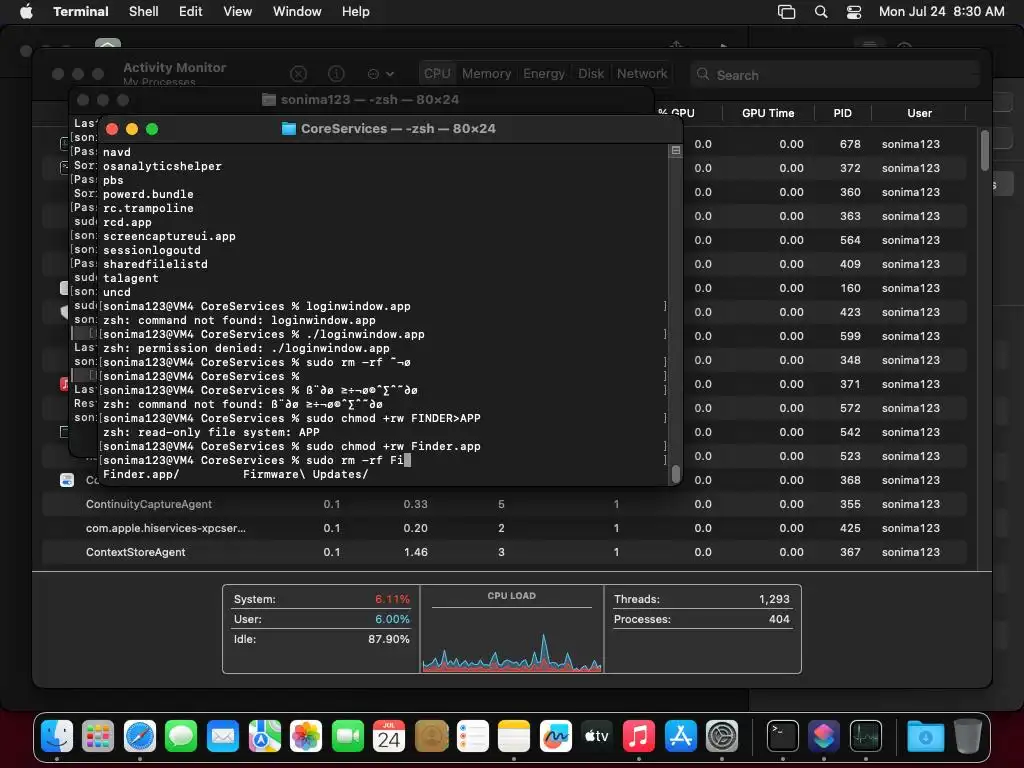Open Photos app in the Dock
1024x768 pixels.
tap(306, 737)
